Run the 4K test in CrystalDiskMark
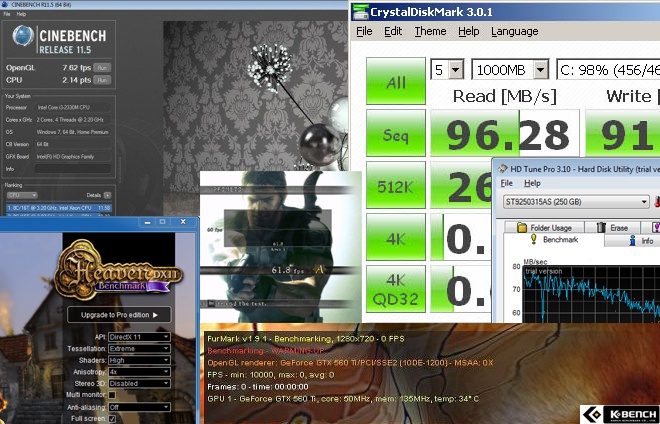The height and width of the screenshot is (424, 660). click(396, 237)
